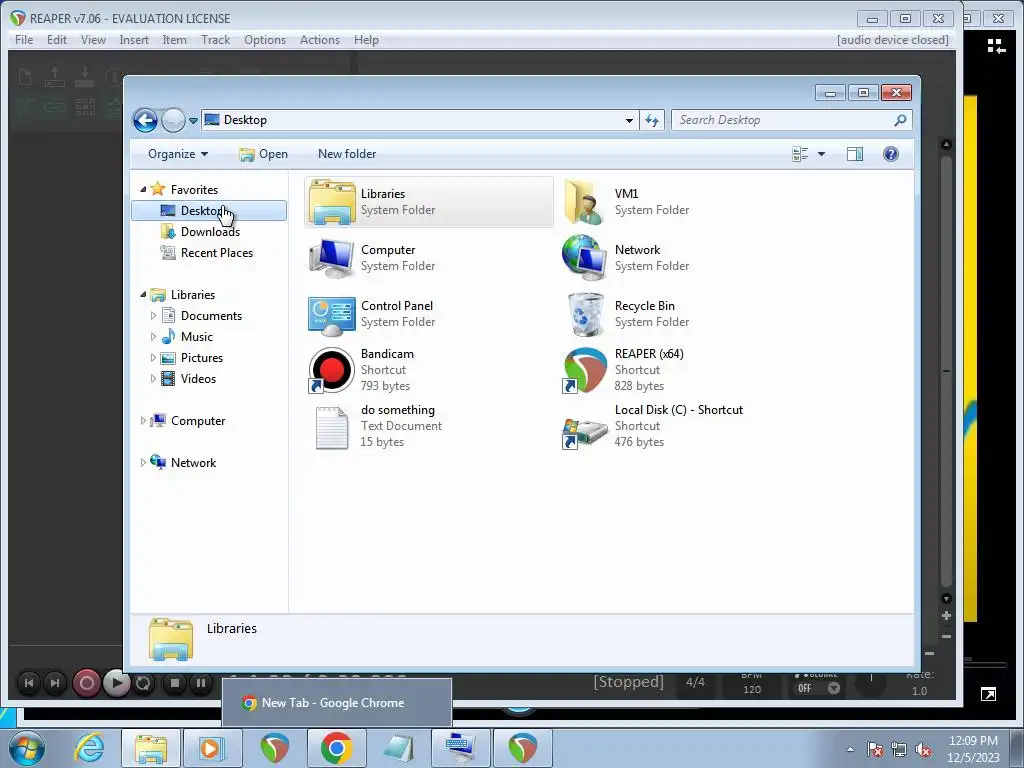Image resolution: width=1024 pixels, height=768 pixels.
Task: Select the Recycle Bin icon
Action: [585, 314]
